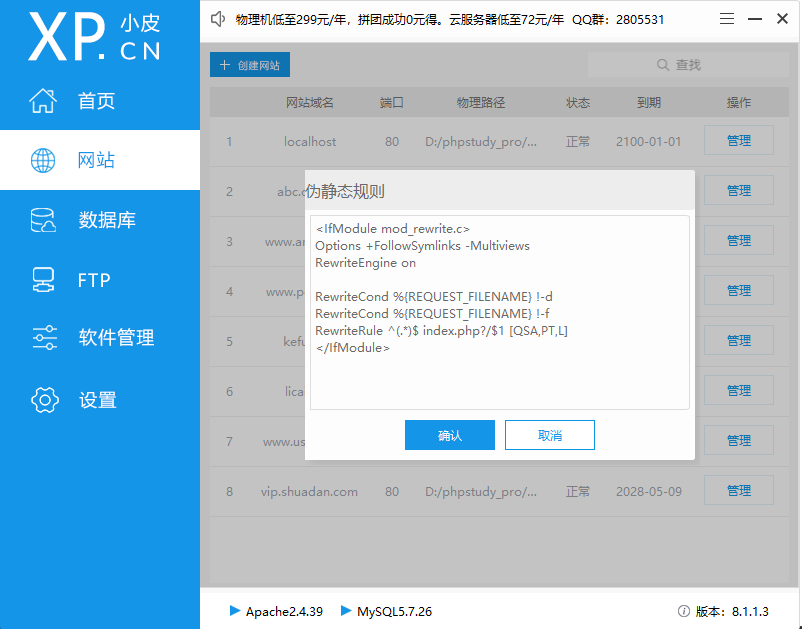Click the Apache2.4.39 status label

click(284, 611)
